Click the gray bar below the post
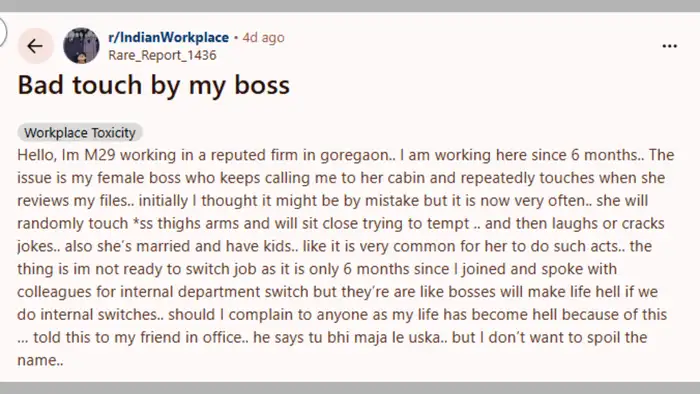Screen dimensions: 700x394 [x=350, y=388]
